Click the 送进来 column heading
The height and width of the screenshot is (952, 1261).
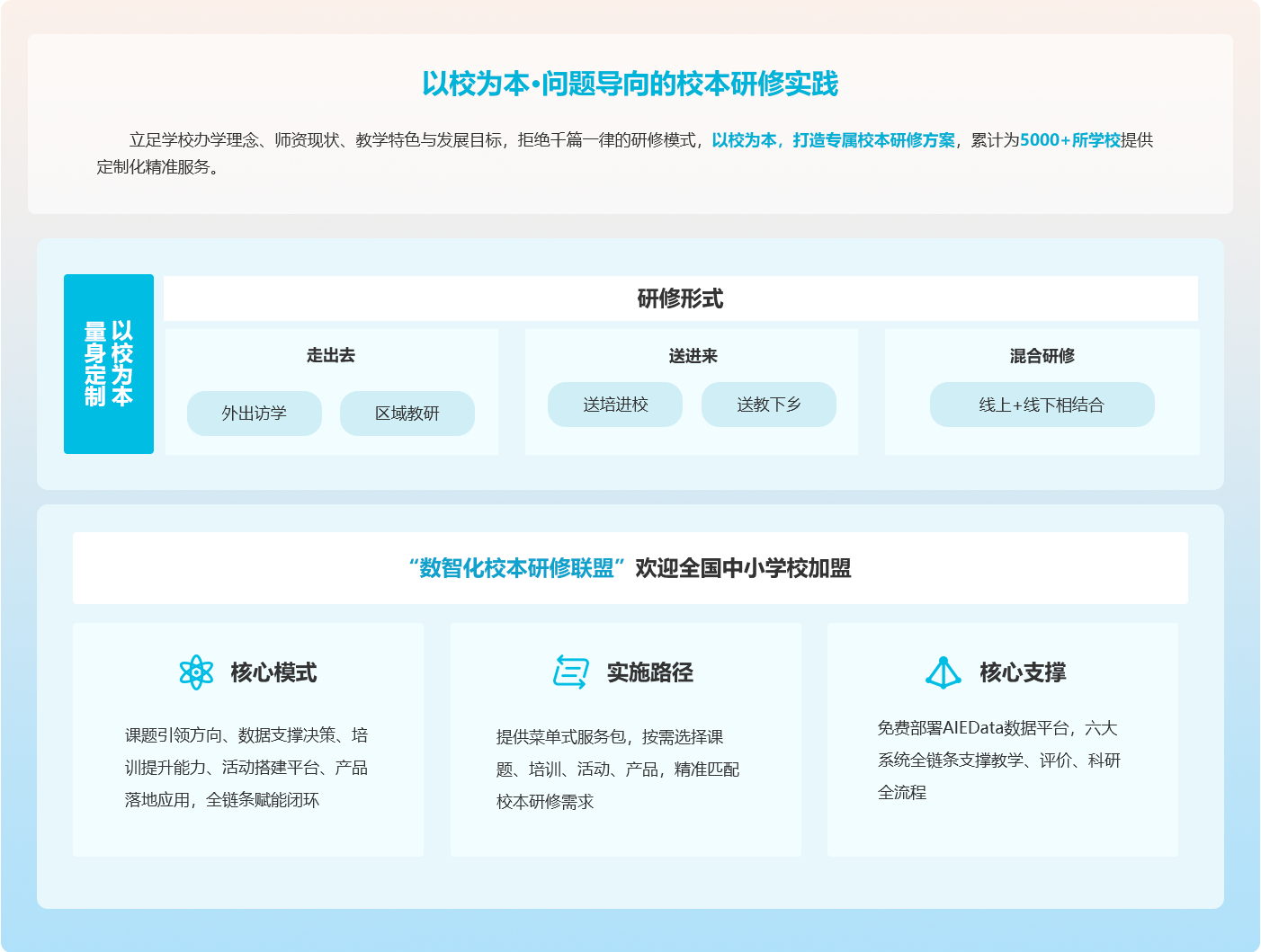click(693, 356)
